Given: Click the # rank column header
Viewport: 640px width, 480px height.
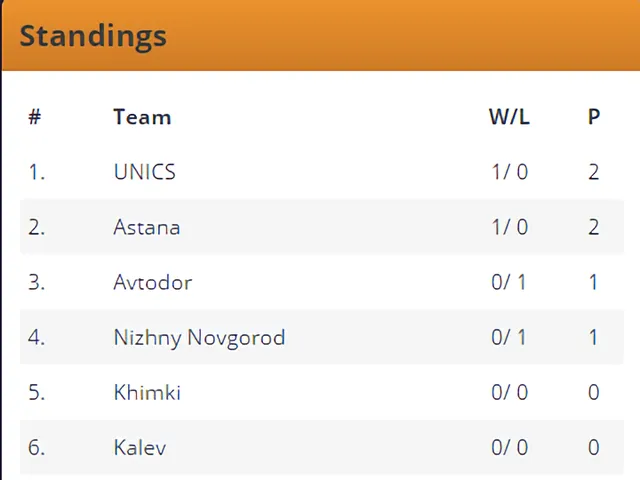Looking at the screenshot, I should click(x=35, y=117).
